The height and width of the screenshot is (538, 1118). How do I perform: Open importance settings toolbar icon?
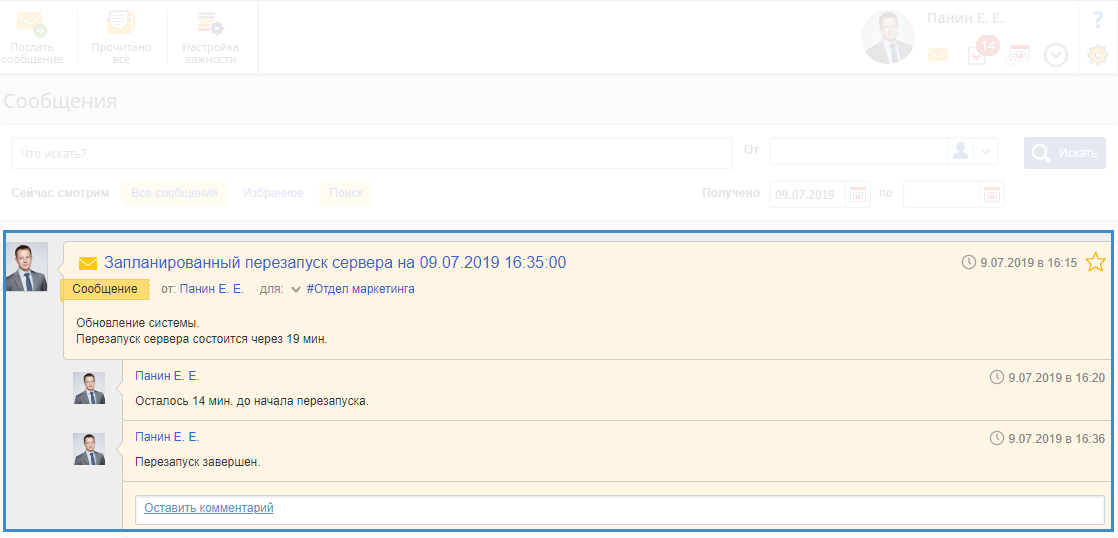210,24
